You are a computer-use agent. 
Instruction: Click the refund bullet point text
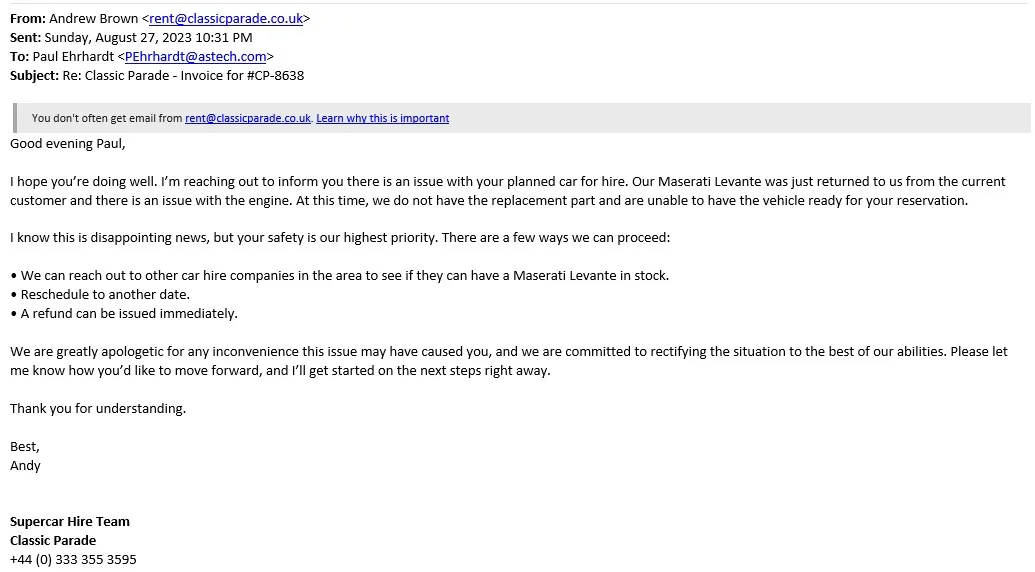128,313
